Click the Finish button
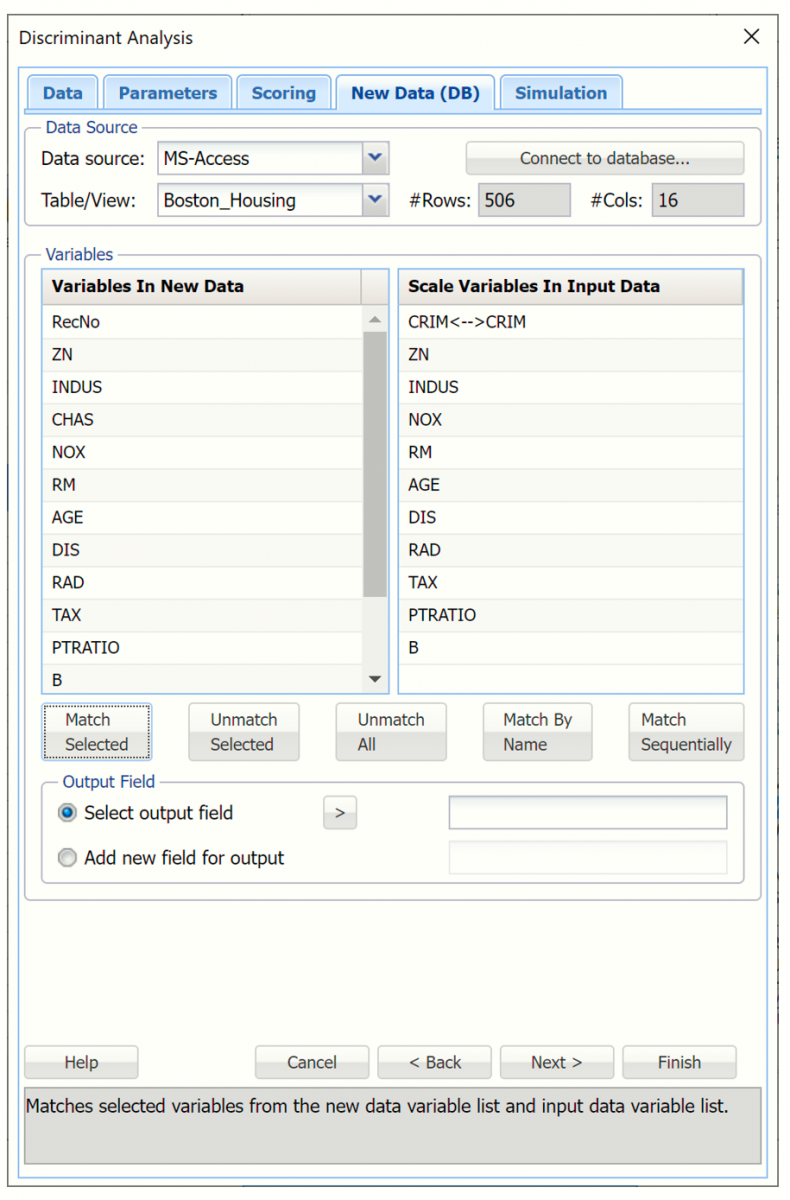The width and height of the screenshot is (790, 1200). tap(679, 1062)
